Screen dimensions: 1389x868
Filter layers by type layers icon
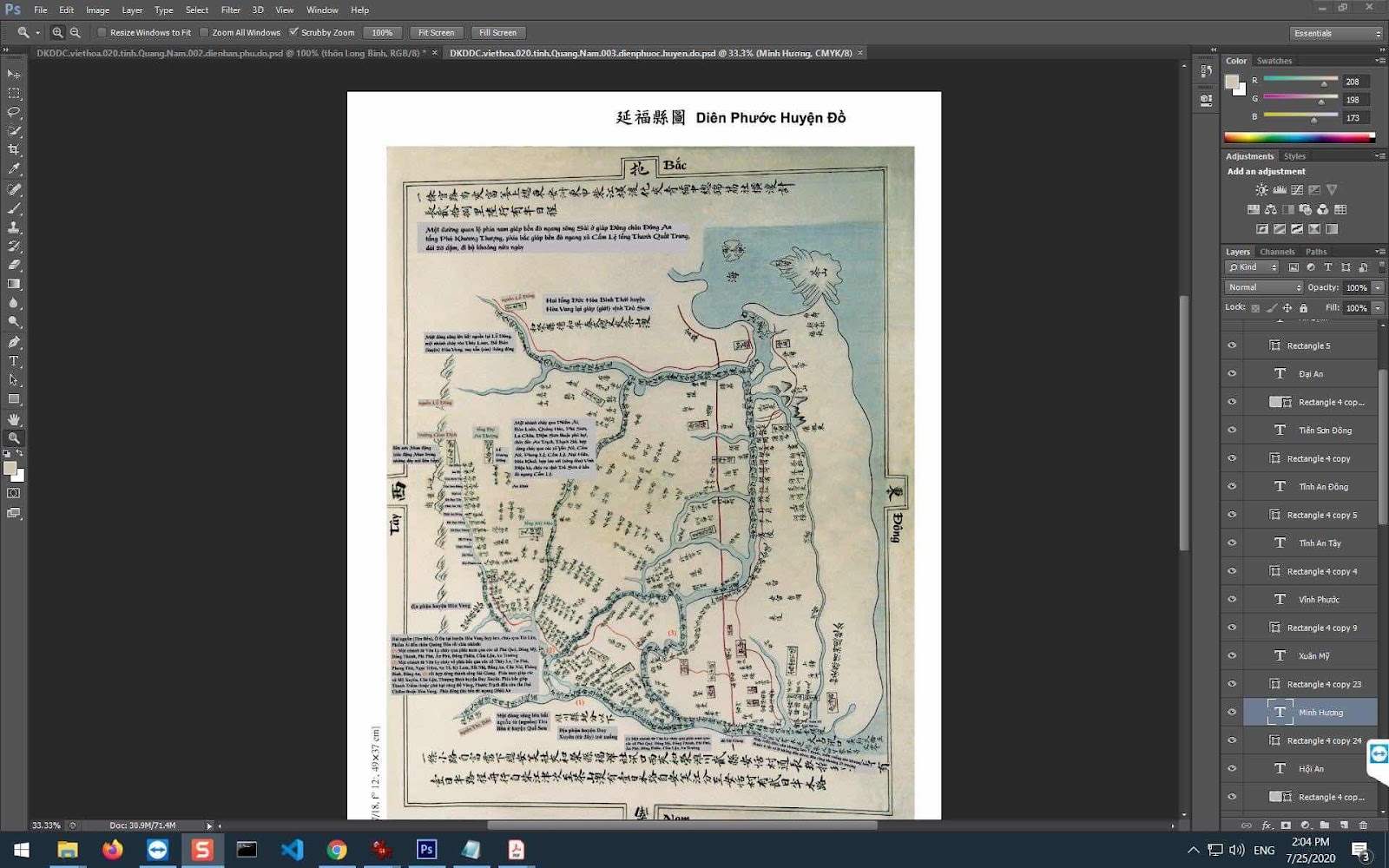[x=1328, y=267]
